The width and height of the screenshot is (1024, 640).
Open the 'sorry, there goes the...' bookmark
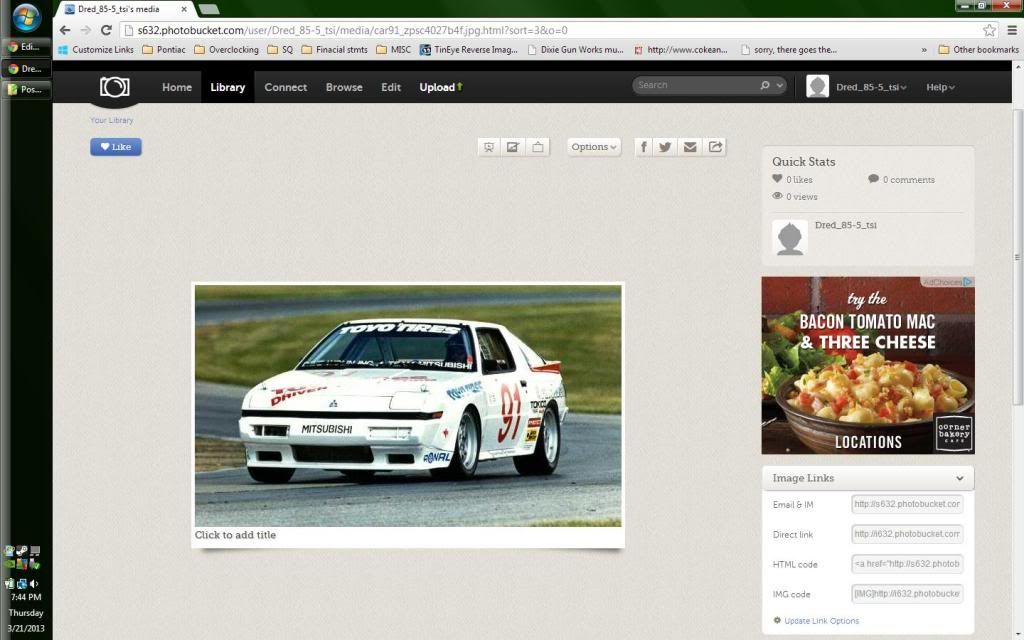point(789,50)
